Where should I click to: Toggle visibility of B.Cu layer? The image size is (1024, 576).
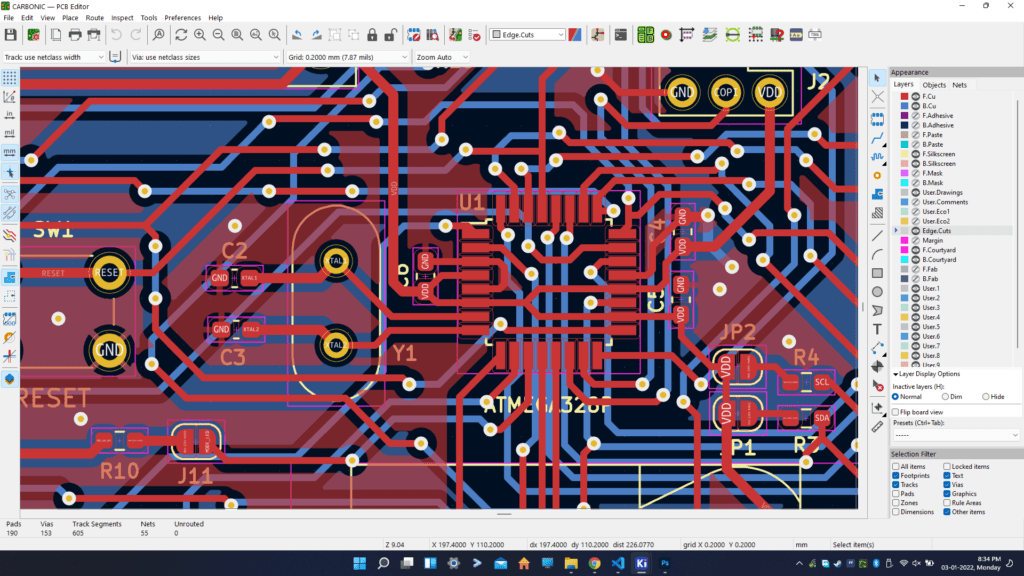(x=916, y=106)
